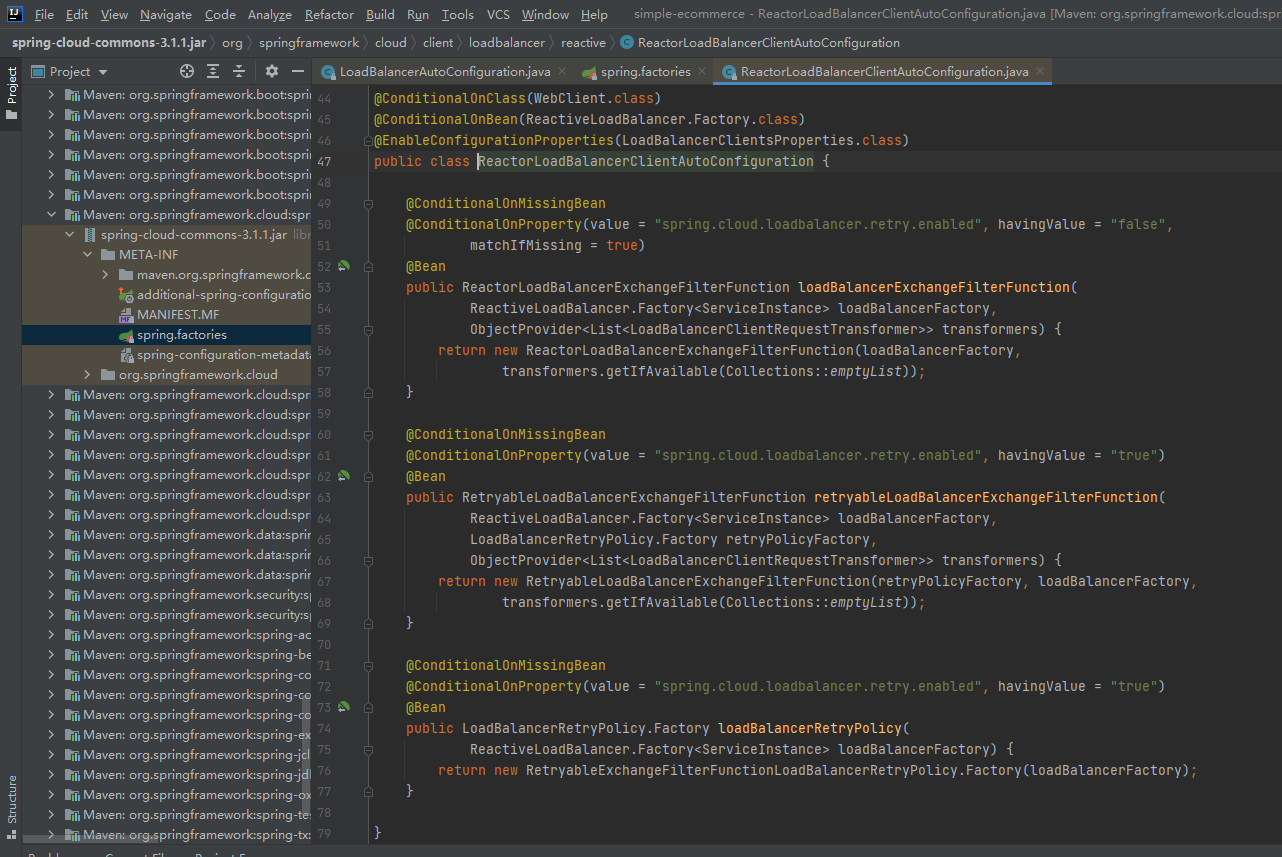1282x857 pixels.
Task: Open the Navigate menu
Action: (166, 14)
